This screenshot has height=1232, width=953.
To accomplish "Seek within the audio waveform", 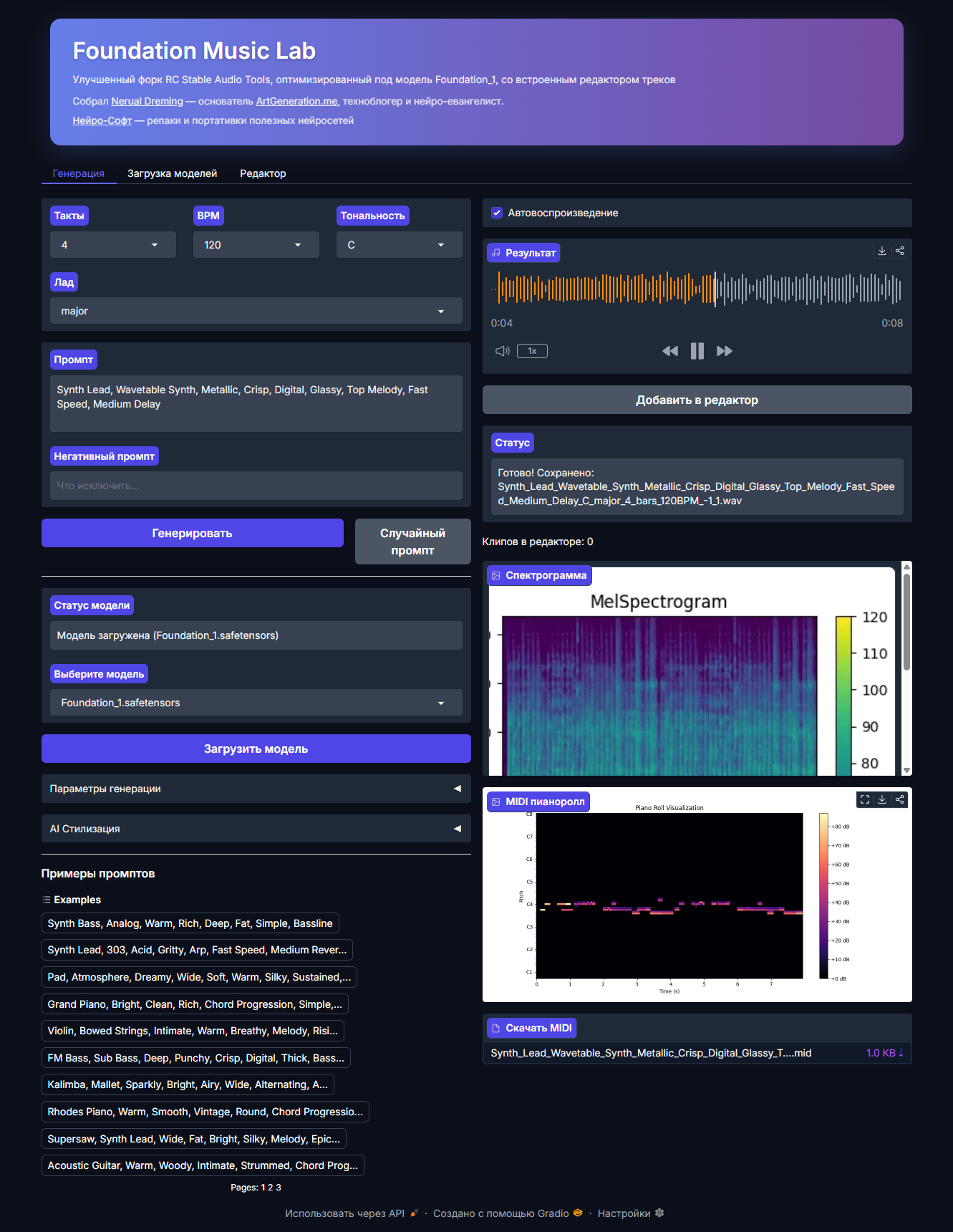I will 697,289.
